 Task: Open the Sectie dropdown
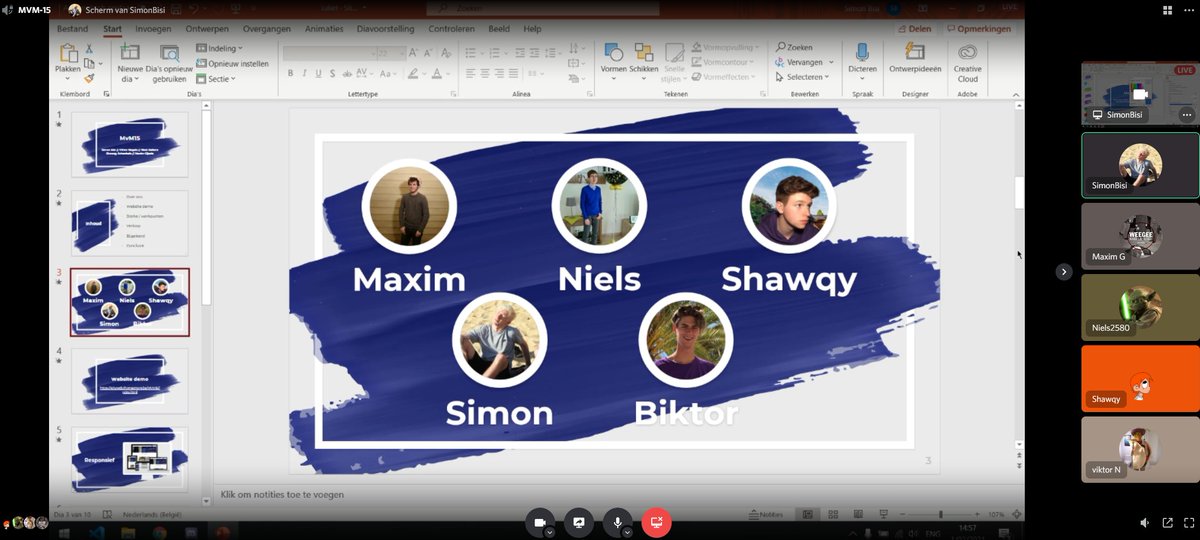point(216,78)
